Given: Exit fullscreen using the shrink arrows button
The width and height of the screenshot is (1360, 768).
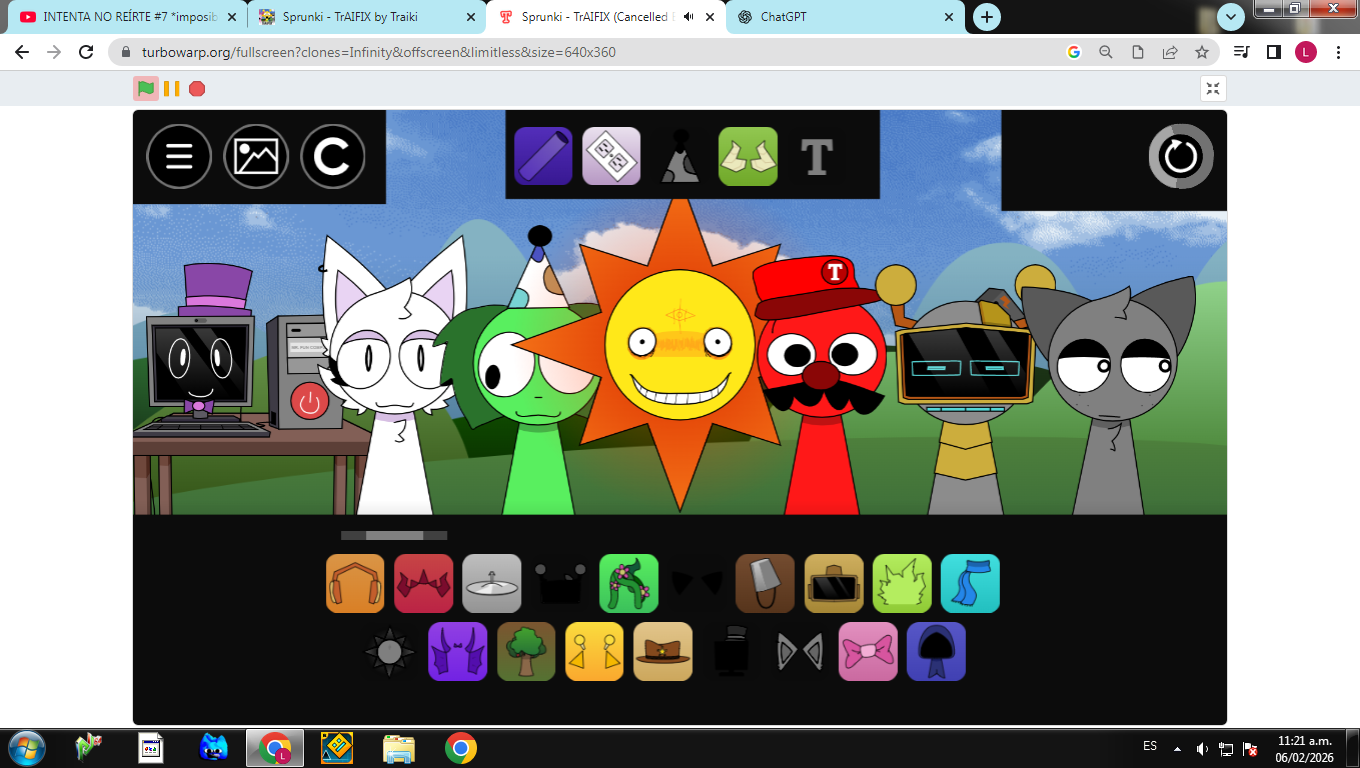Looking at the screenshot, I should (x=1213, y=88).
